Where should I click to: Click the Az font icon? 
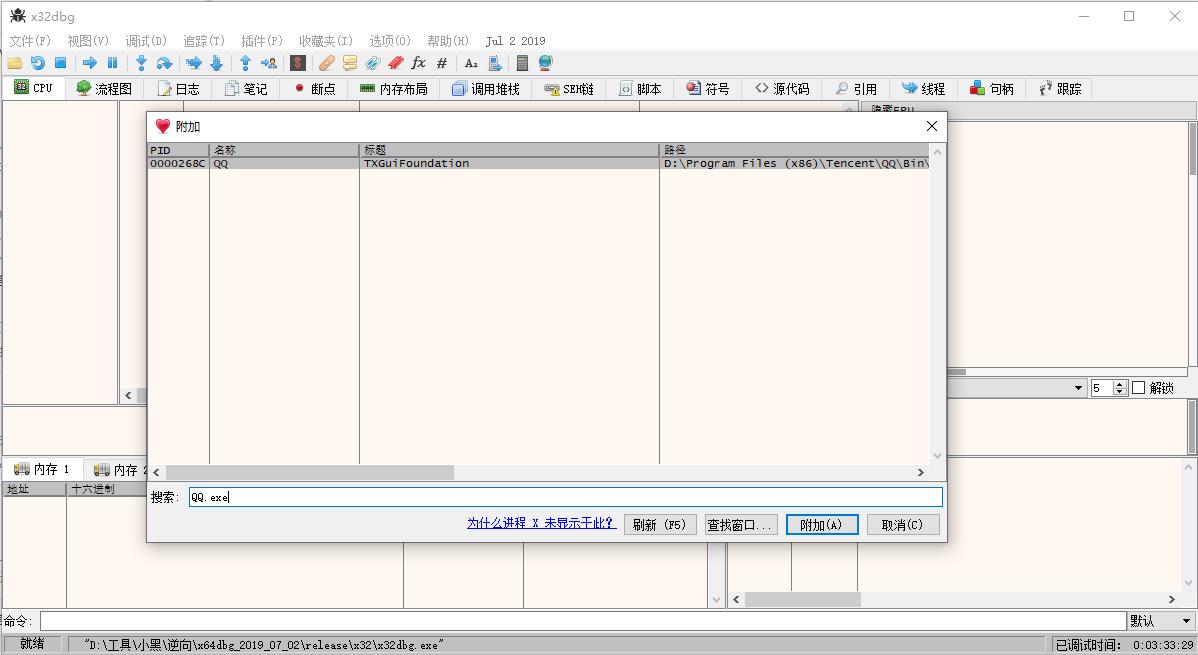tap(470, 62)
